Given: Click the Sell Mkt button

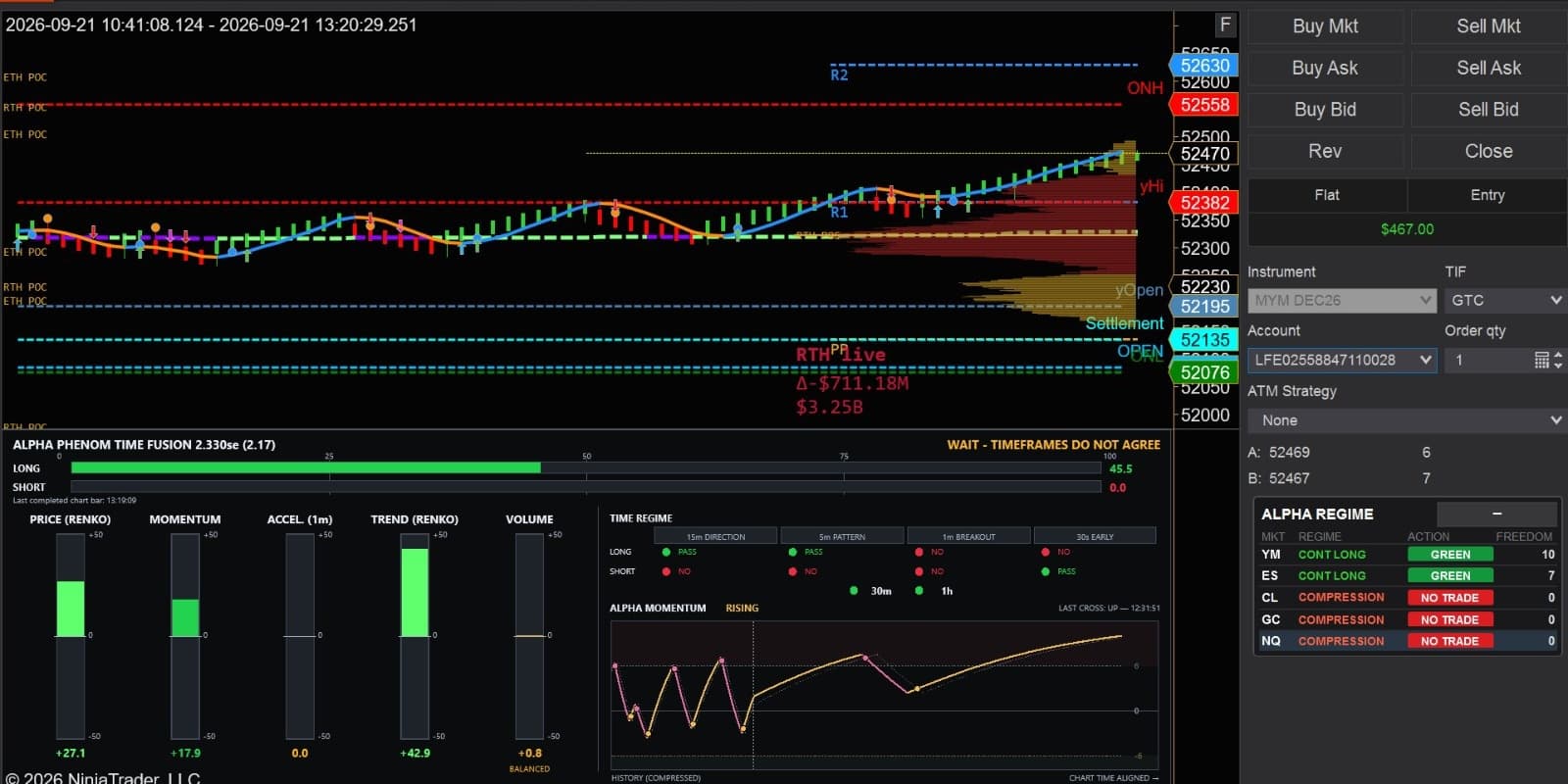Looking at the screenshot, I should click(x=1489, y=26).
